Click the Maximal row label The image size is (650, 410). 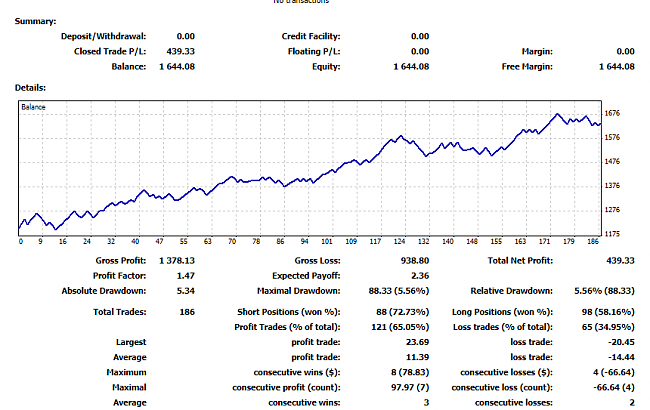point(129,388)
